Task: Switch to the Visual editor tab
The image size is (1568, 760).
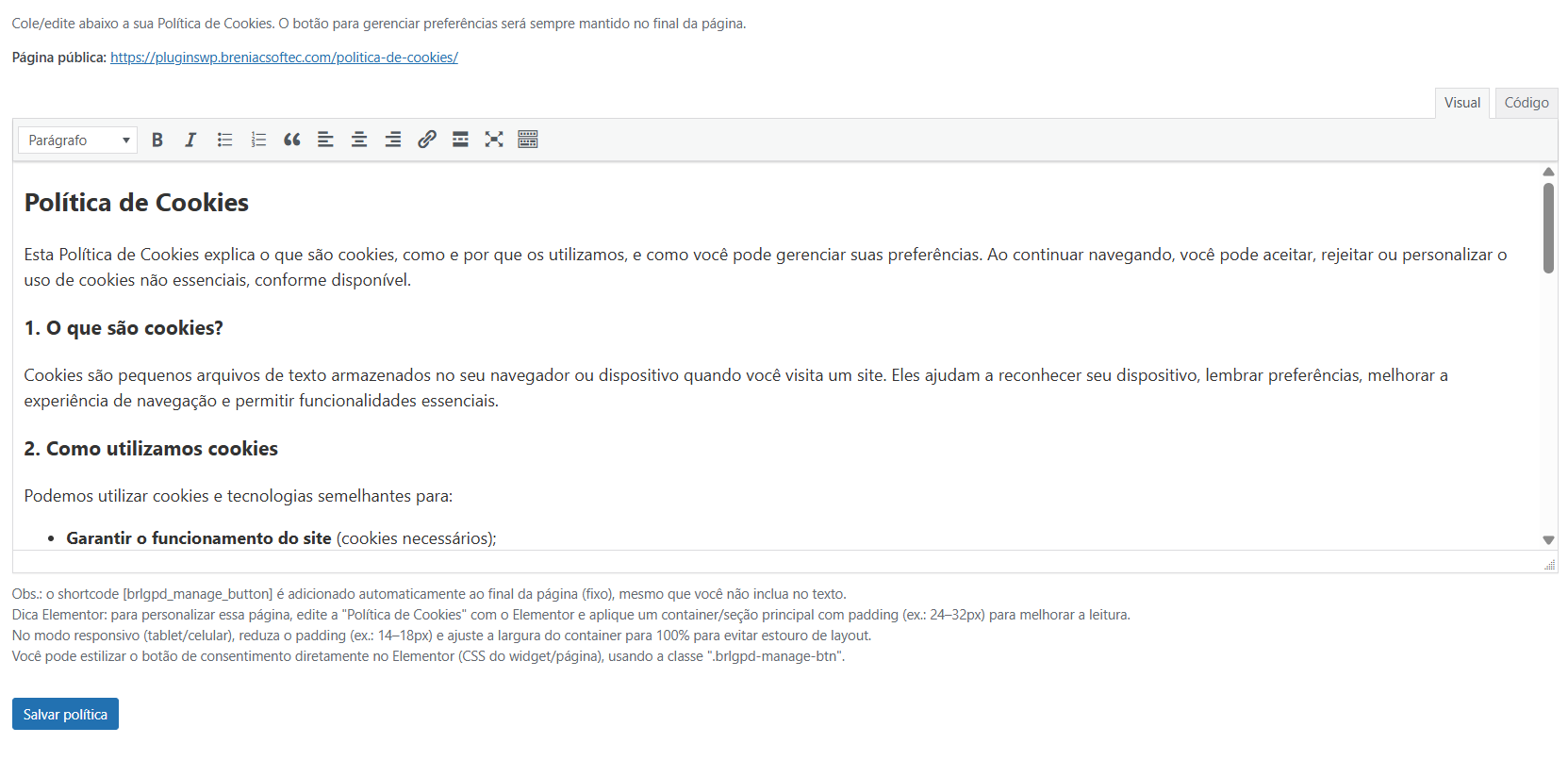Action: [1461, 103]
